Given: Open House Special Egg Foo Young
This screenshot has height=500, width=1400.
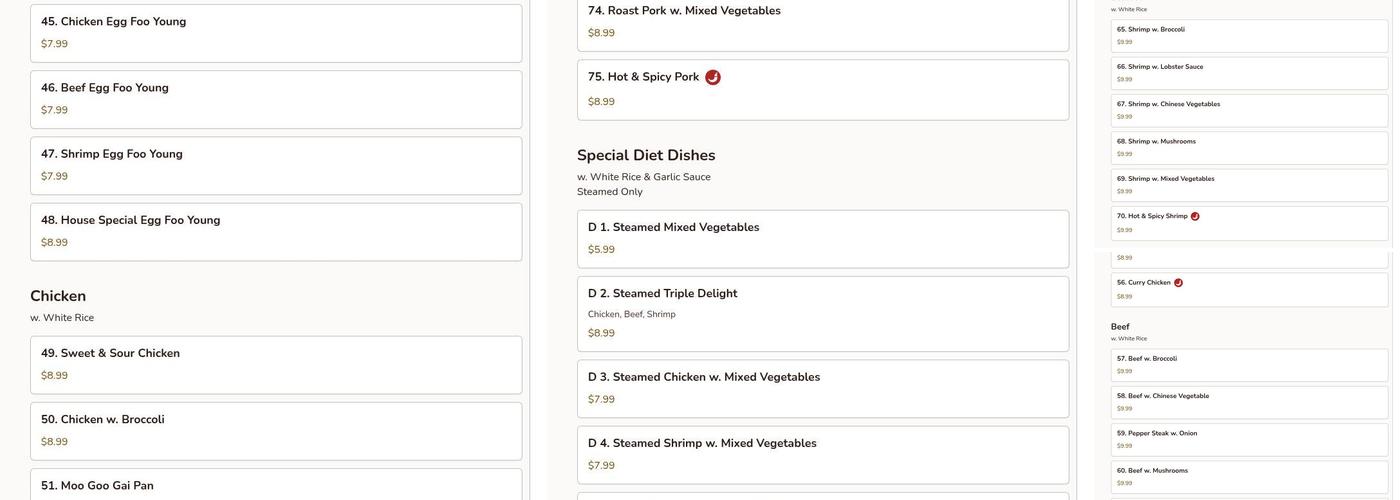Looking at the screenshot, I should point(276,232).
